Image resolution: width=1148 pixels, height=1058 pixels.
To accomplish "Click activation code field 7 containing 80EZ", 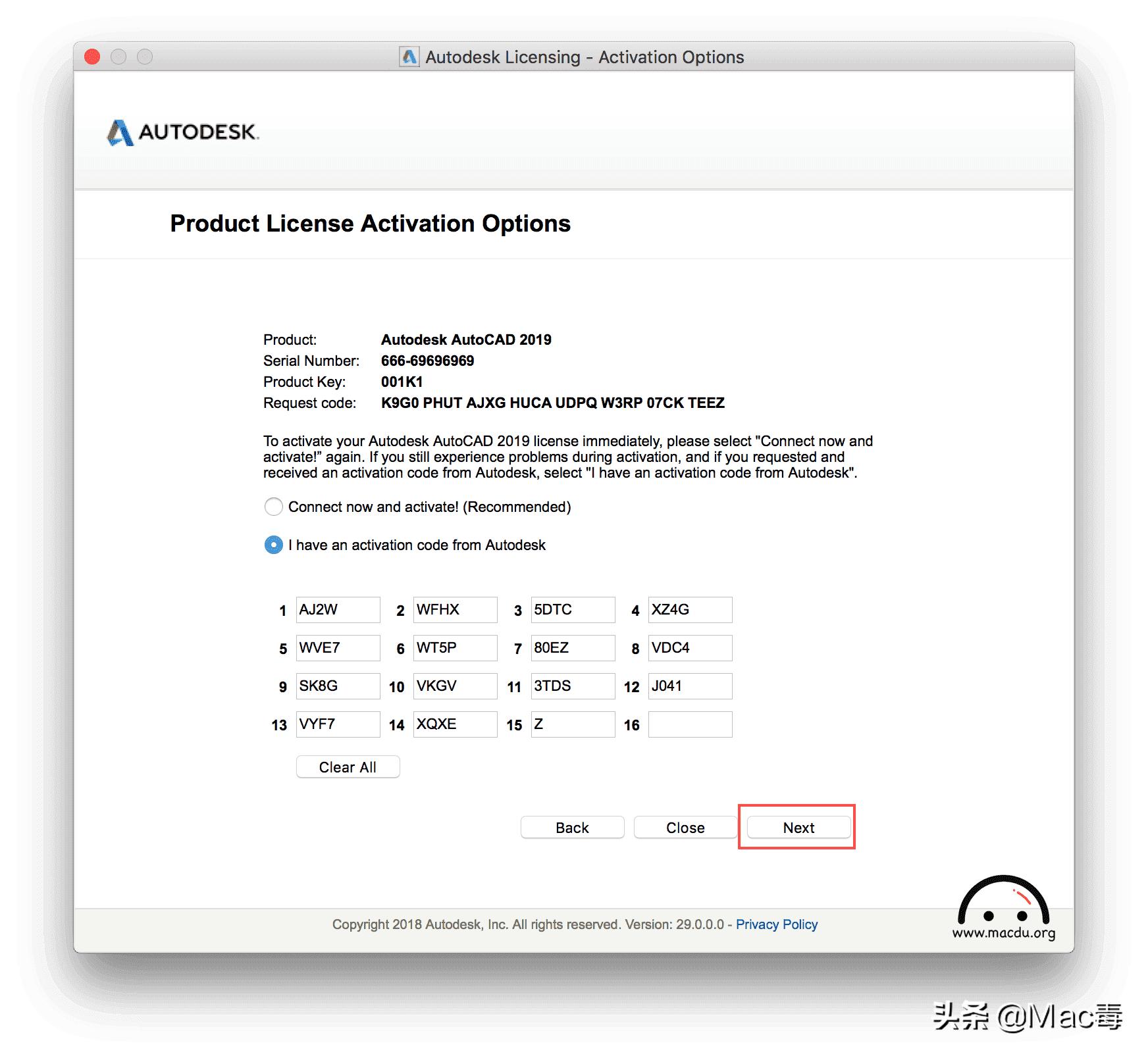I will pyautogui.click(x=573, y=648).
